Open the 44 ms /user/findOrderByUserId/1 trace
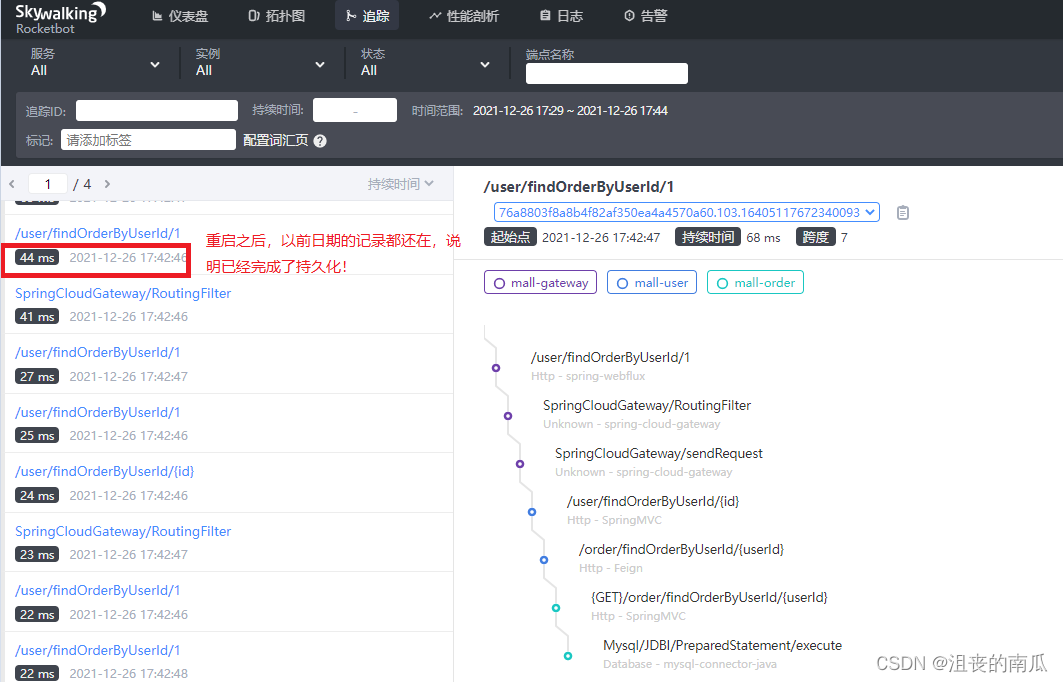This screenshot has height=682, width=1063. 228,244
